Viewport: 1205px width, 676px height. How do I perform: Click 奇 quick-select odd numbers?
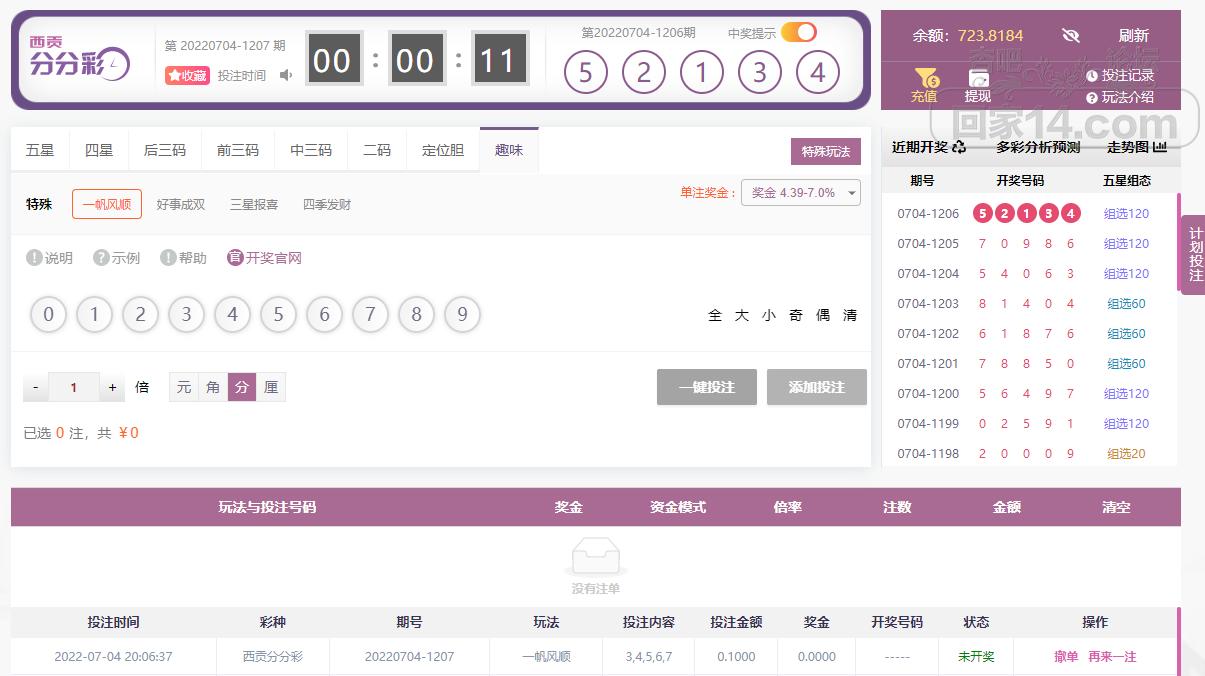click(796, 315)
